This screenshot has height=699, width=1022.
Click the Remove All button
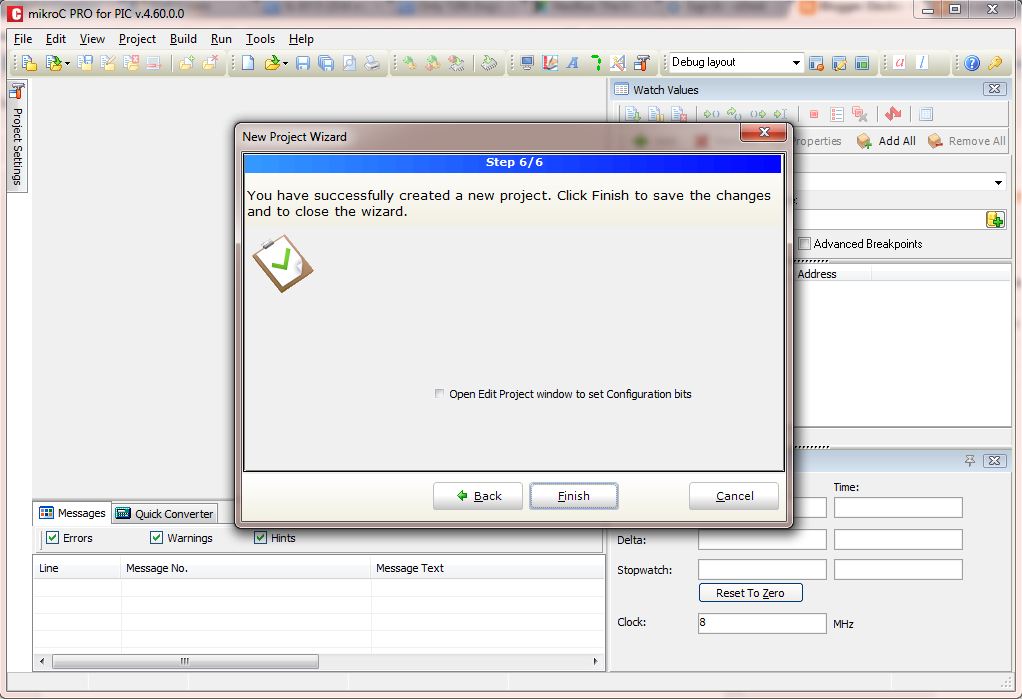[967, 141]
